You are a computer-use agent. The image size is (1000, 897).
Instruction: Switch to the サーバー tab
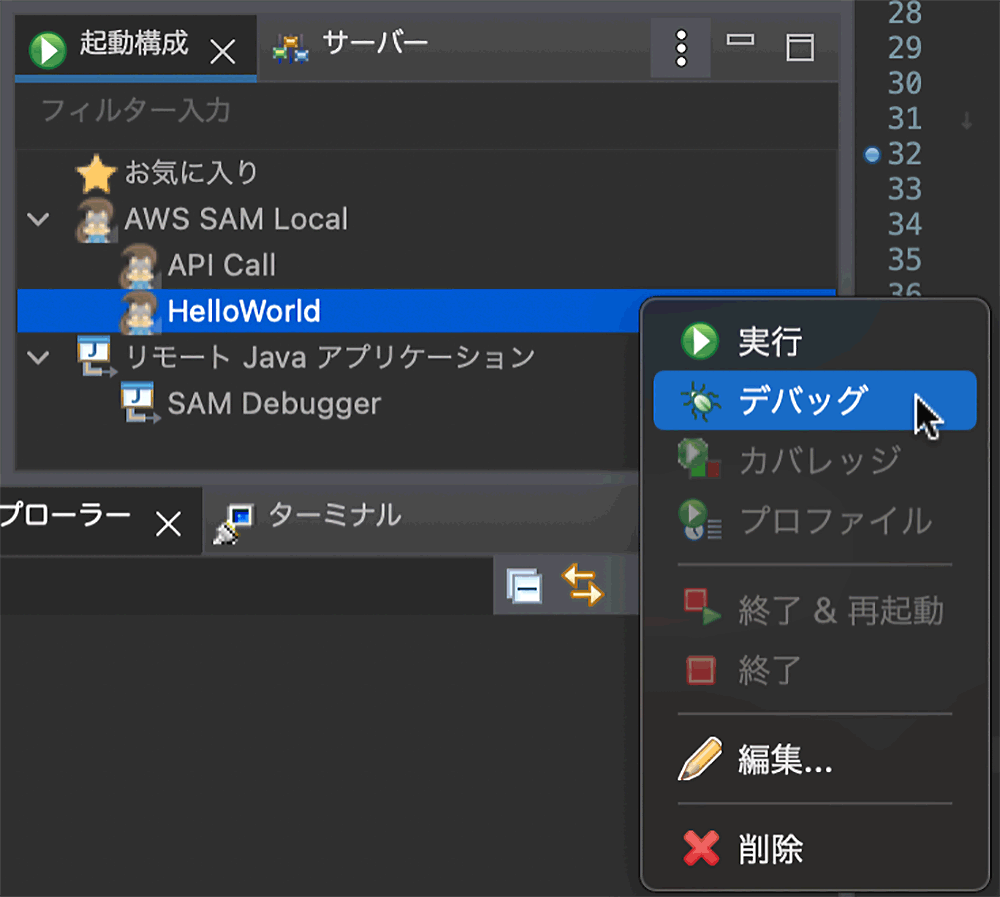tap(374, 43)
